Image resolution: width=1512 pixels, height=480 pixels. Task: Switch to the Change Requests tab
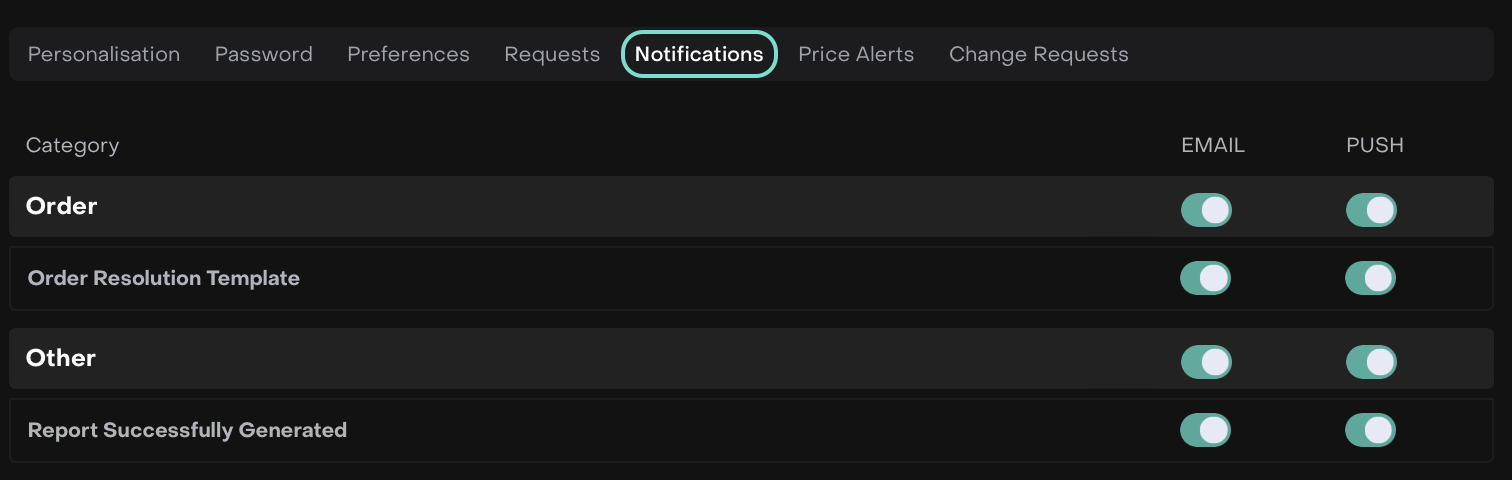[x=1038, y=54]
